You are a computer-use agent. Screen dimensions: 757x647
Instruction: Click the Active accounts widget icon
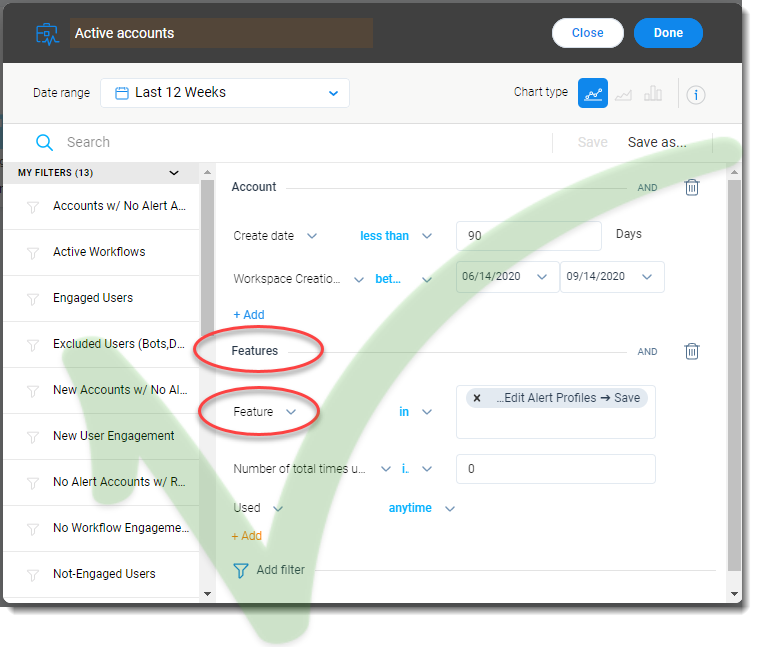[47, 34]
